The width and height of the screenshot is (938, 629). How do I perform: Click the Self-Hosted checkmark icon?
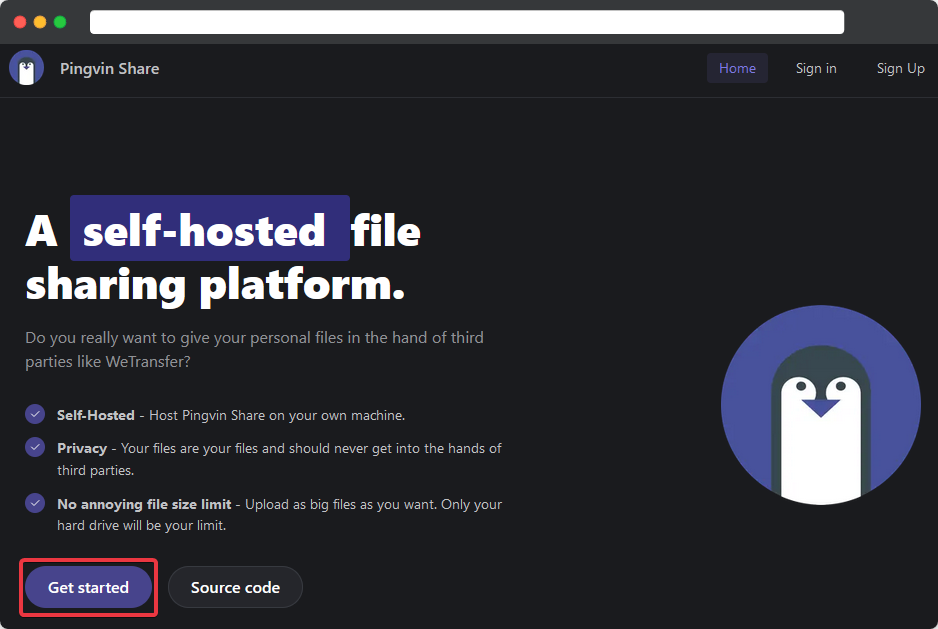tap(35, 414)
